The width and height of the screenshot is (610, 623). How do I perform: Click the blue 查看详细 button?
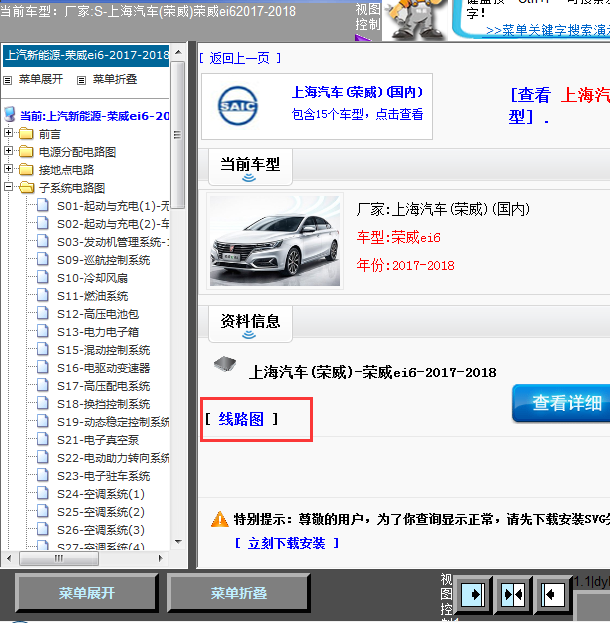coord(562,403)
